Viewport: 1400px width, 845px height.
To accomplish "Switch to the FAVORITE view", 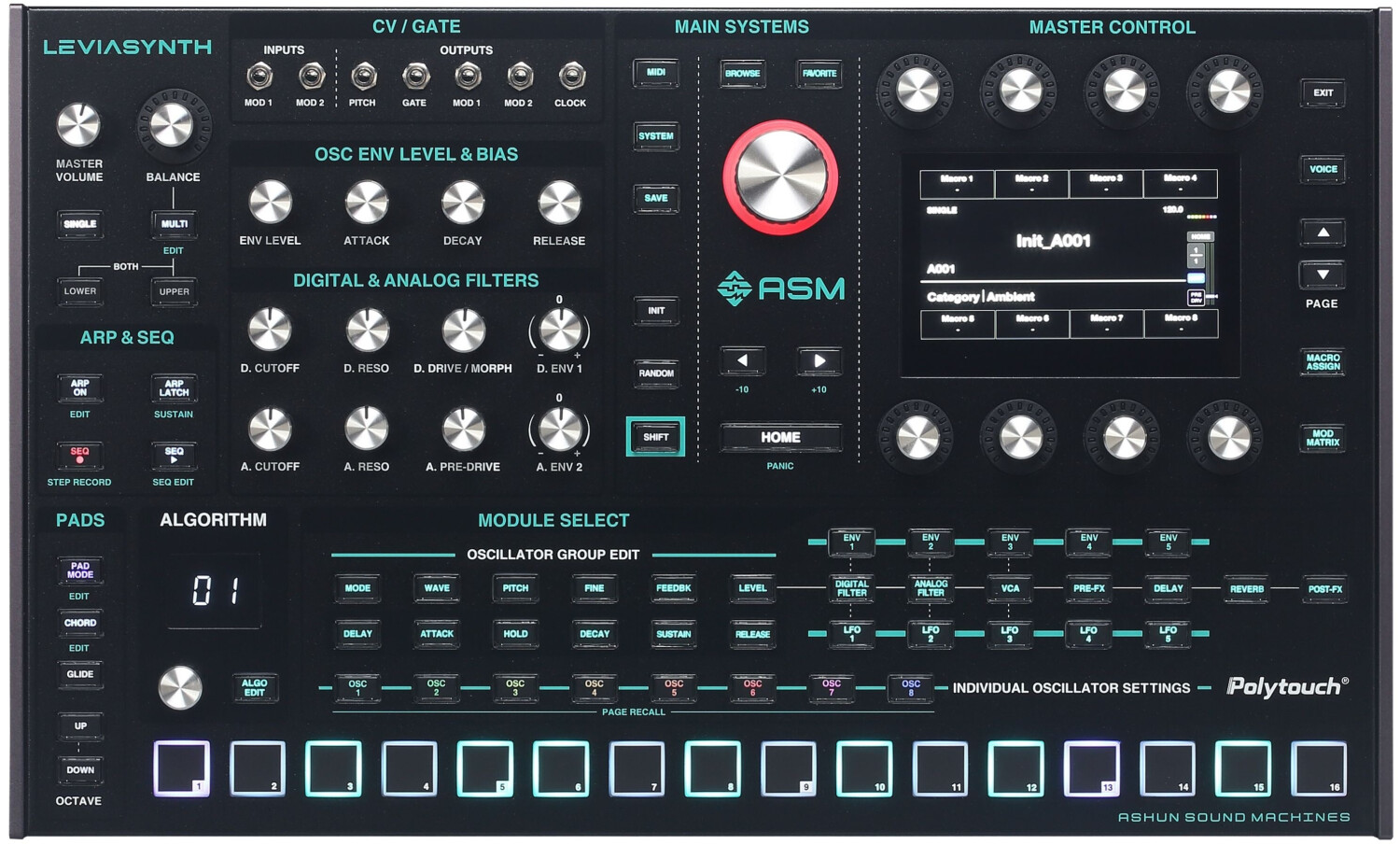I will [818, 72].
